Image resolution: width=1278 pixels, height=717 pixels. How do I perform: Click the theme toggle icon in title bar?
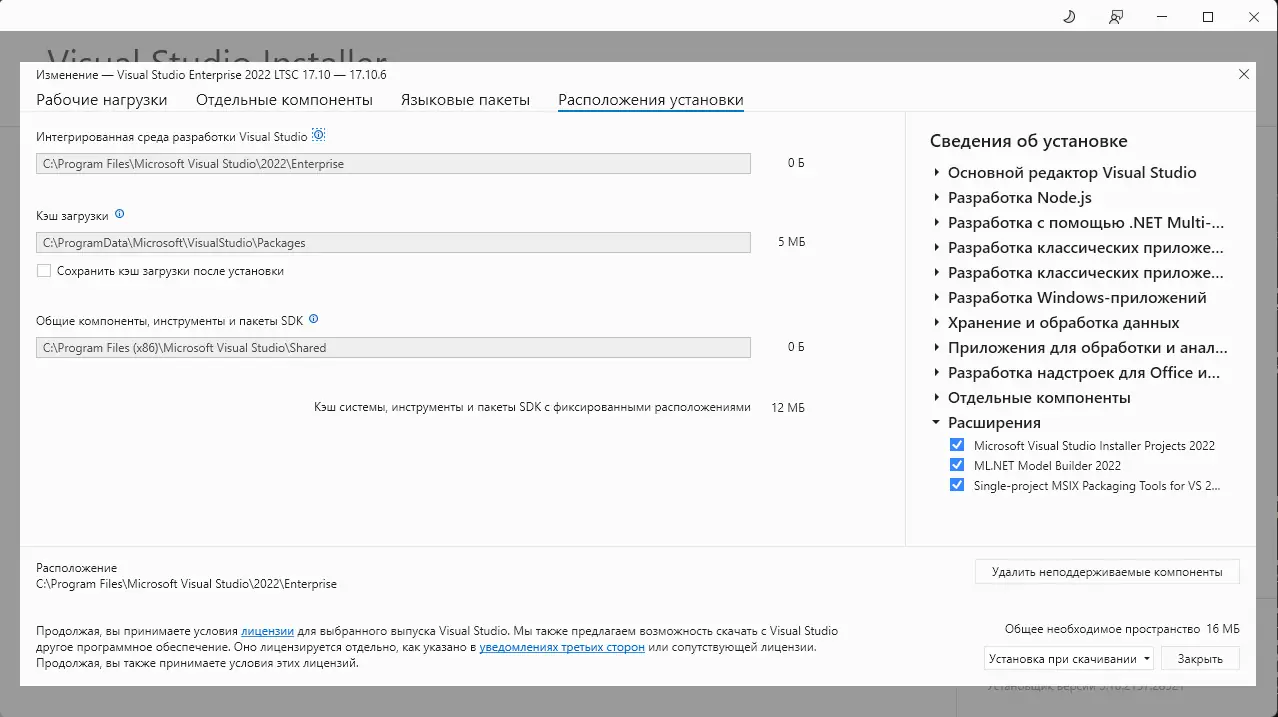point(1068,16)
